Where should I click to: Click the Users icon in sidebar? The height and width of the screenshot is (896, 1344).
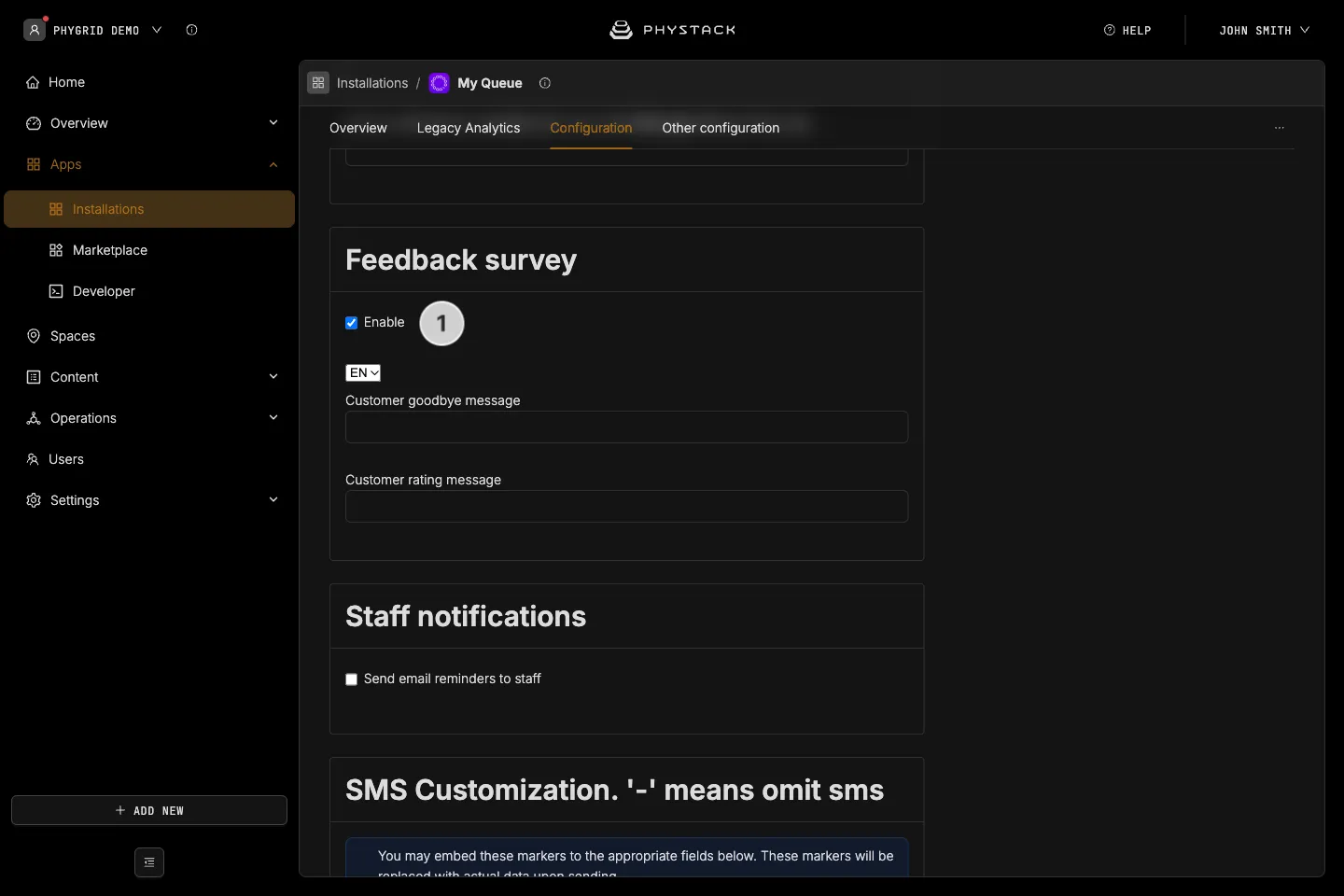click(33, 459)
